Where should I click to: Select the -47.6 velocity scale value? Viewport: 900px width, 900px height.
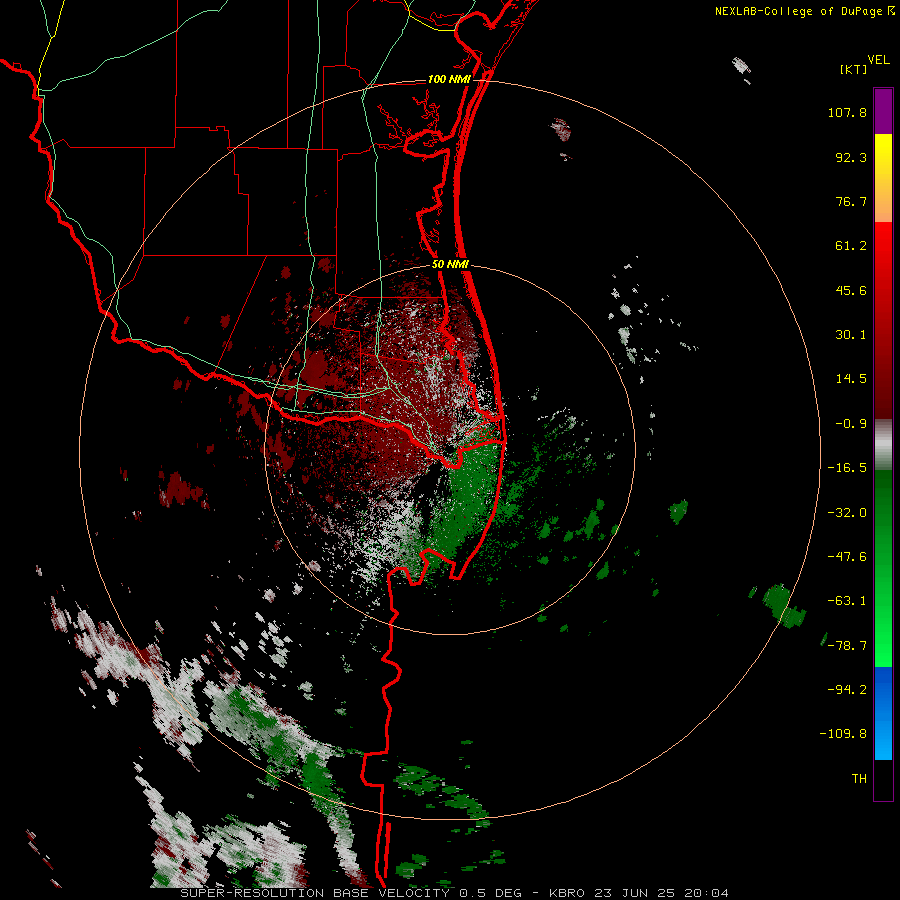point(847,557)
